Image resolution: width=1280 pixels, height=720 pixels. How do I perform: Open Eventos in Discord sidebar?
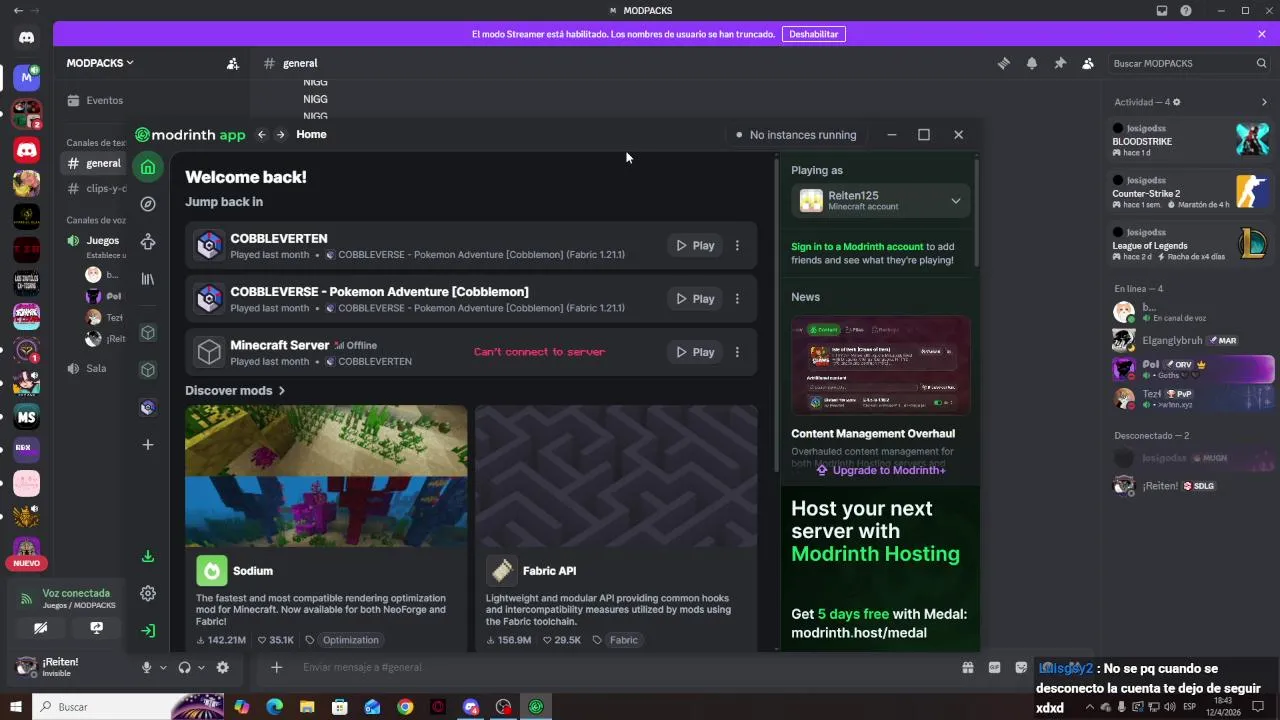(95, 100)
